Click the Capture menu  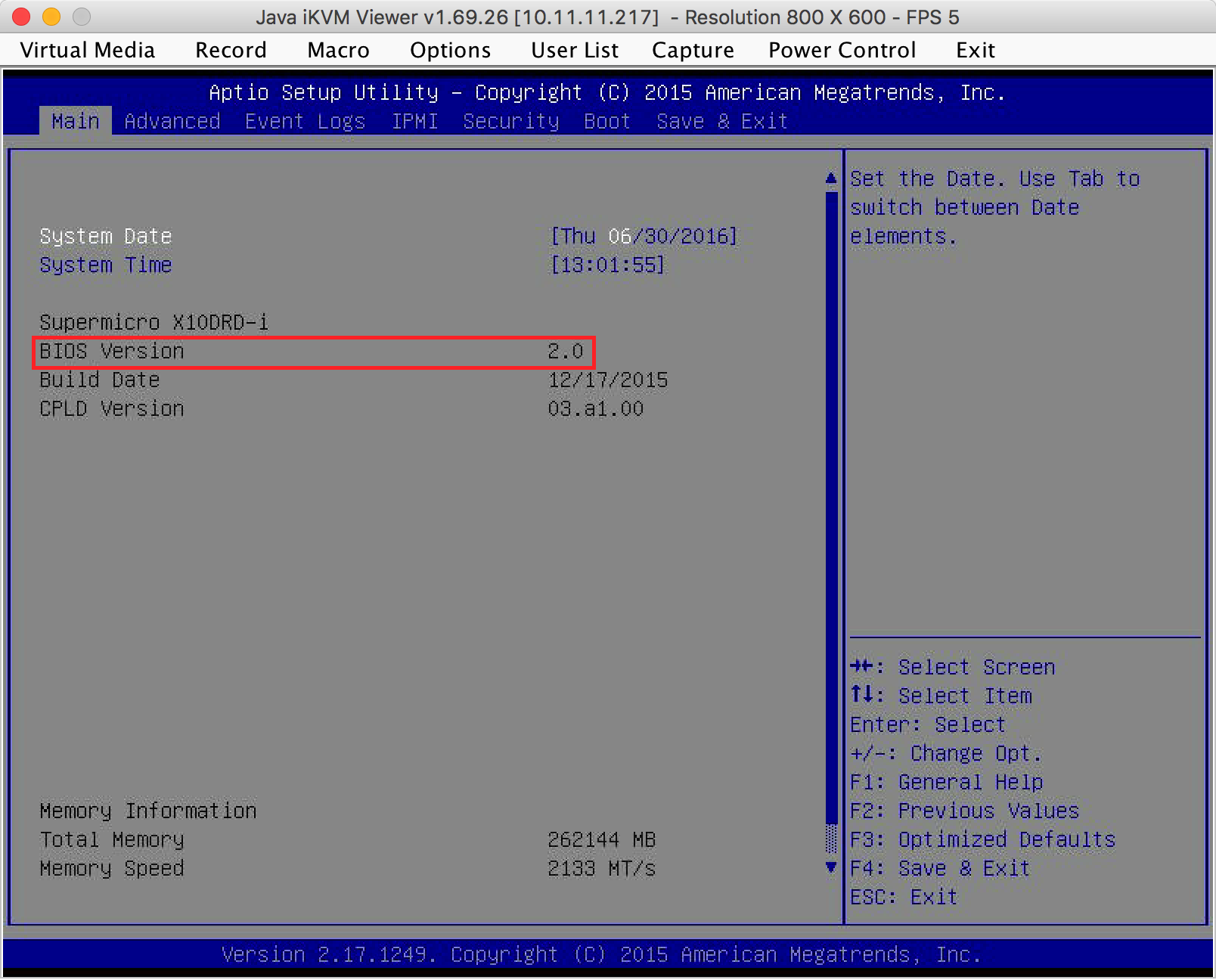pyautogui.click(x=693, y=50)
